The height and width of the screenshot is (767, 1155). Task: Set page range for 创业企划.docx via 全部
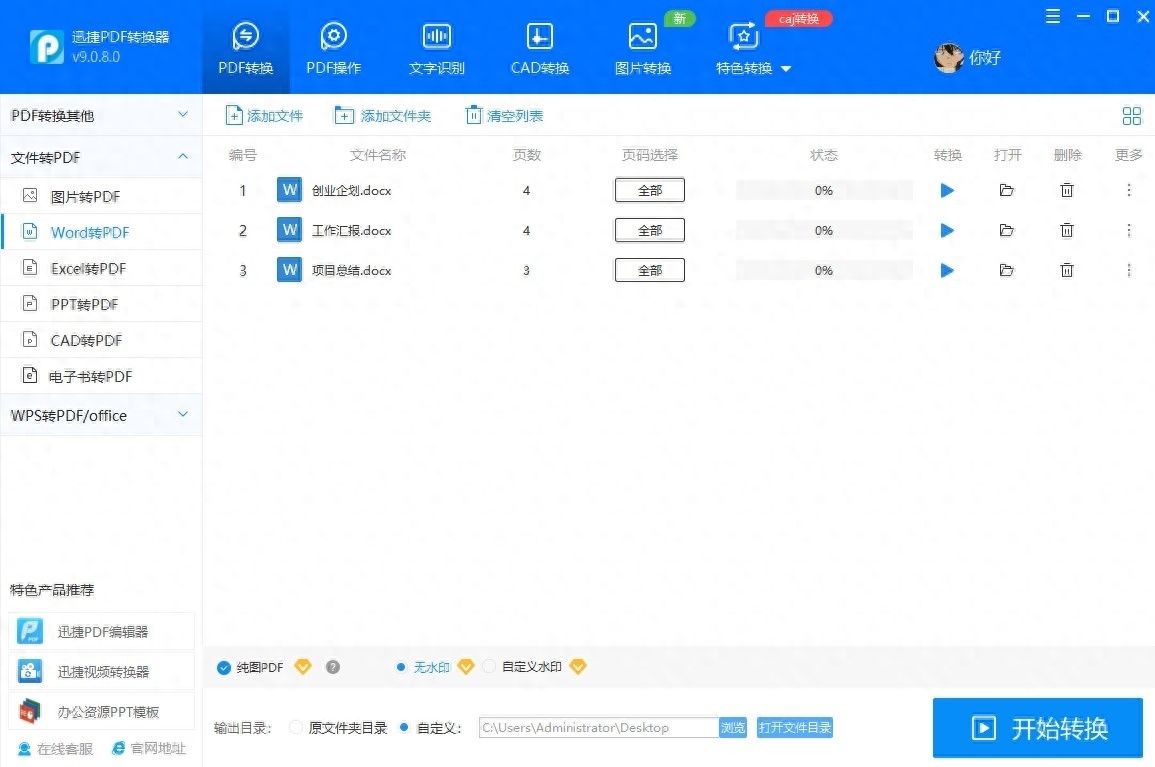pyautogui.click(x=649, y=190)
